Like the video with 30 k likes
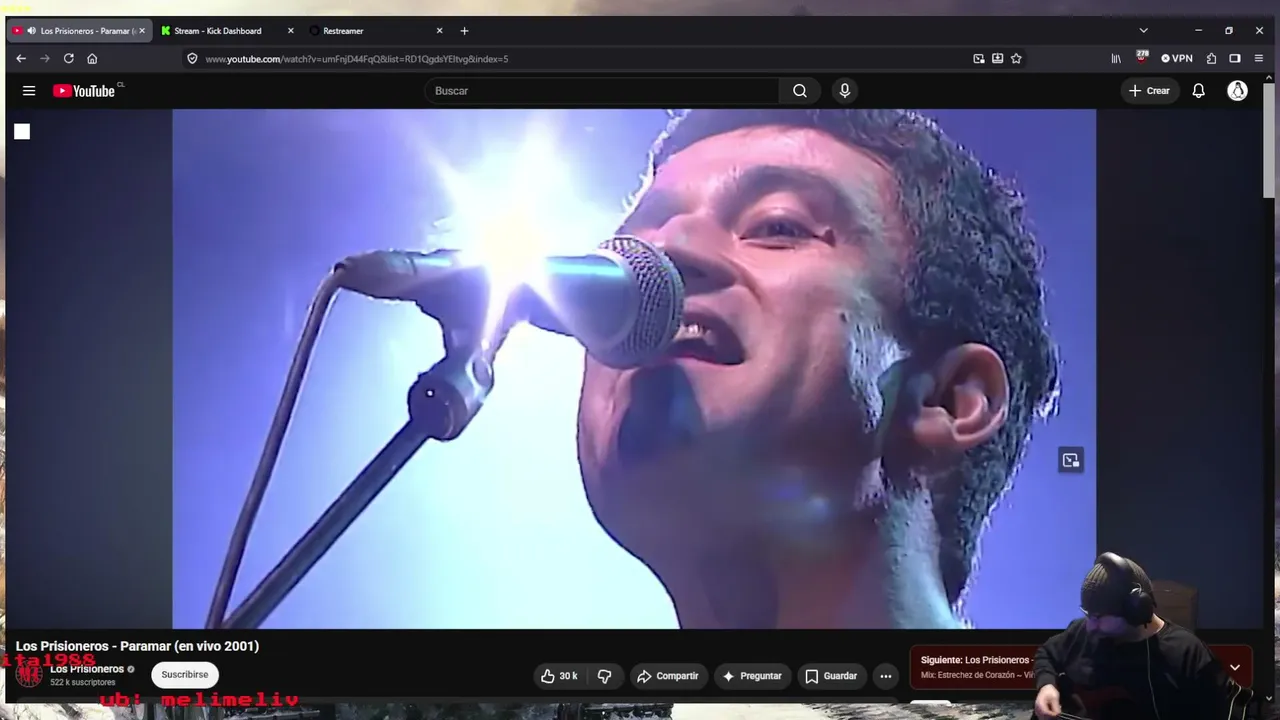1280x720 pixels. 559,676
